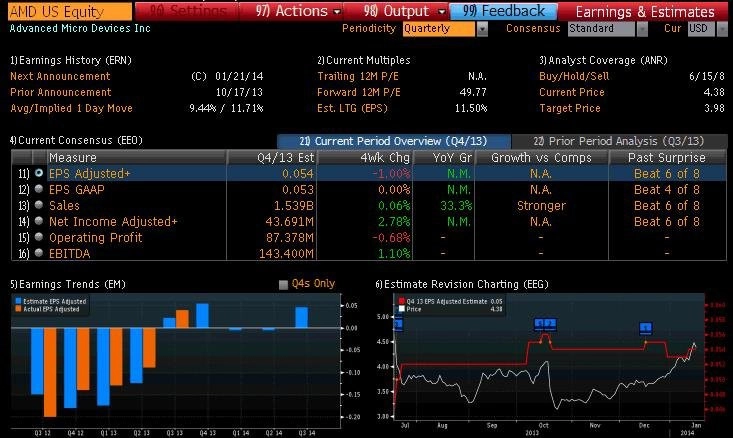Click the Operating Profit value 87.378M
Viewport: 733px width, 438px height.
289,237
